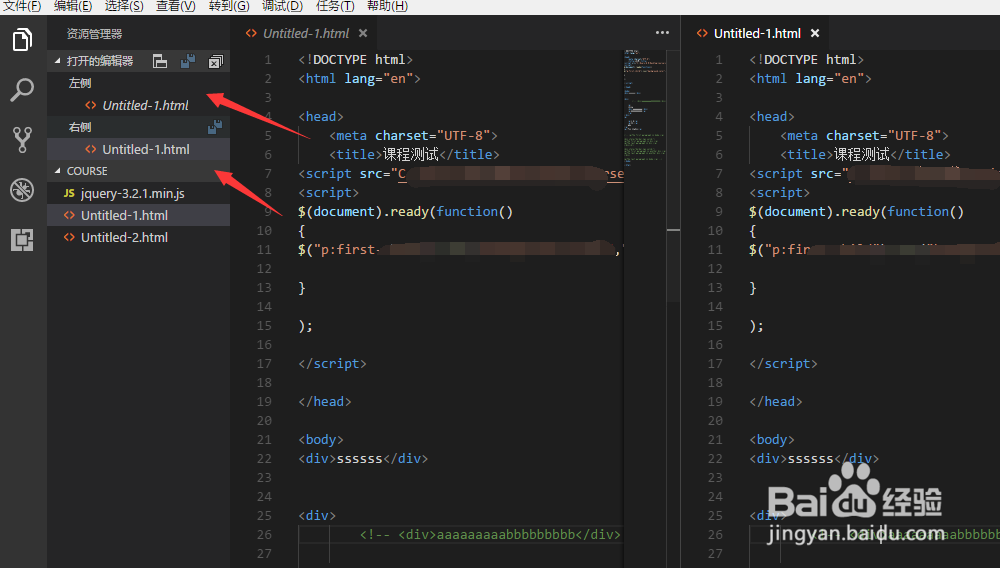The image size is (1000, 568).
Task: Click the JS icon of the jquery file
Action: [70, 193]
